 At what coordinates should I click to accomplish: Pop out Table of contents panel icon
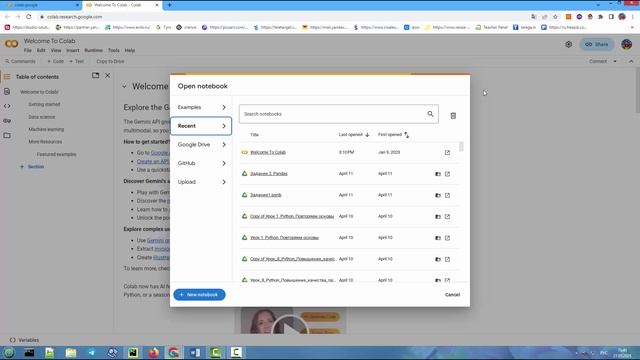96,76
